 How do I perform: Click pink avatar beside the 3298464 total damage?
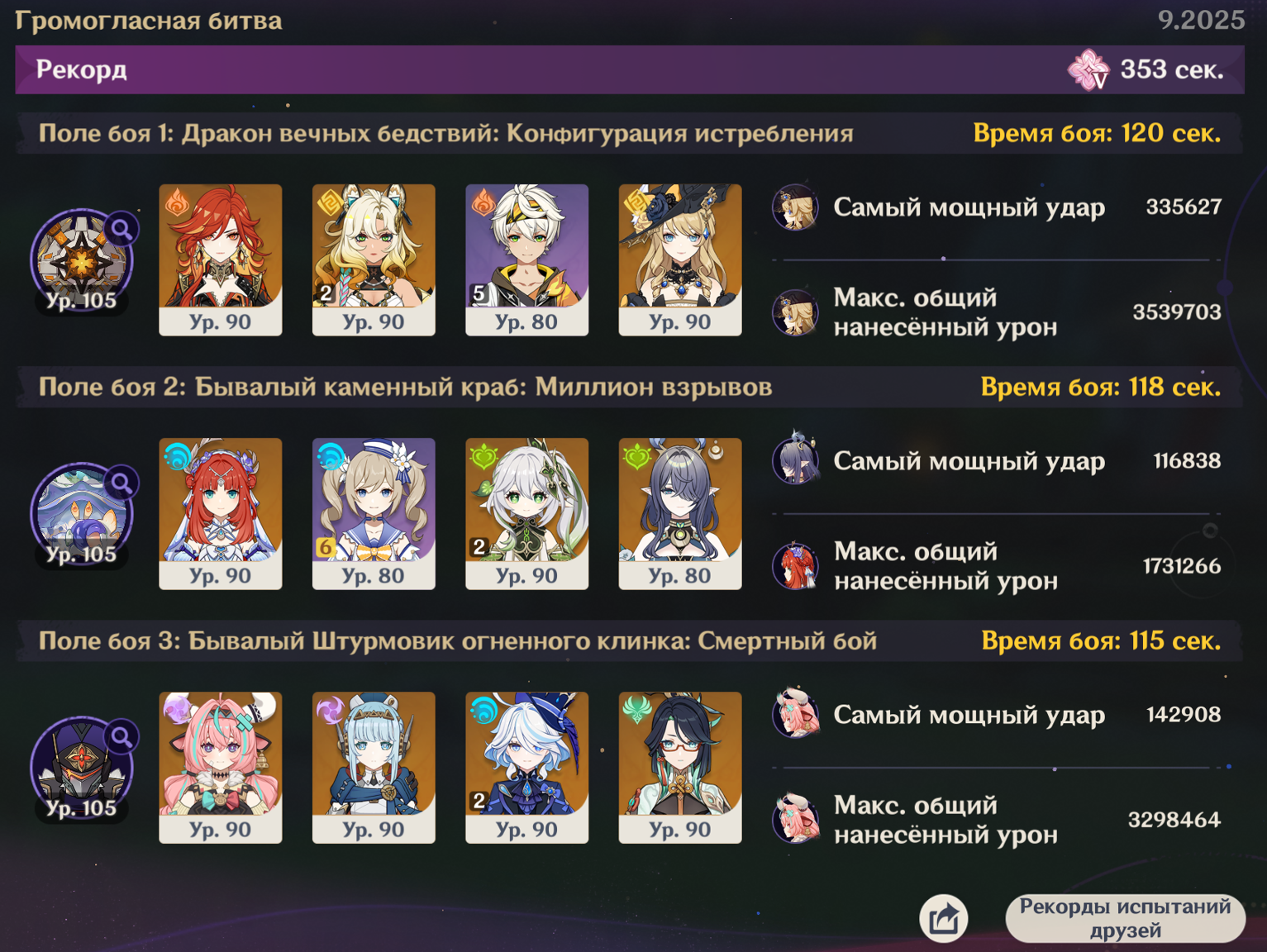tap(795, 819)
